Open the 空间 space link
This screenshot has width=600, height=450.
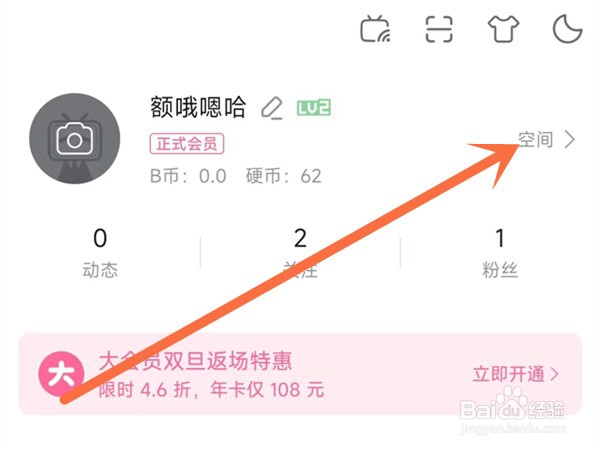536,139
